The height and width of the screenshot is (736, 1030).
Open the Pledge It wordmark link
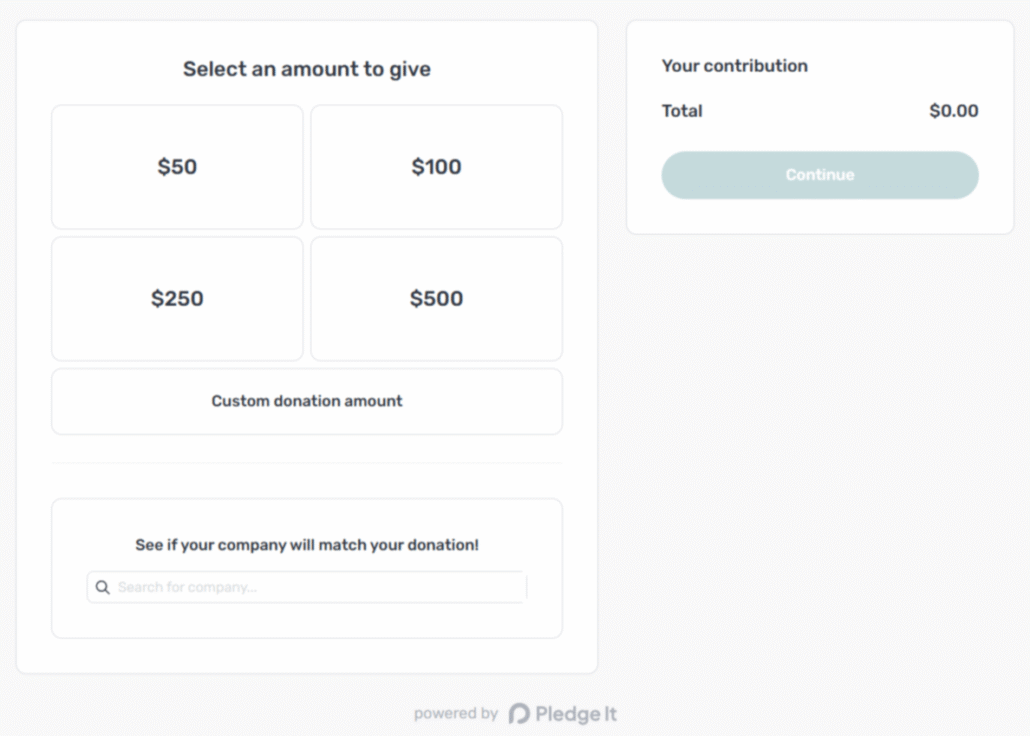coord(576,713)
